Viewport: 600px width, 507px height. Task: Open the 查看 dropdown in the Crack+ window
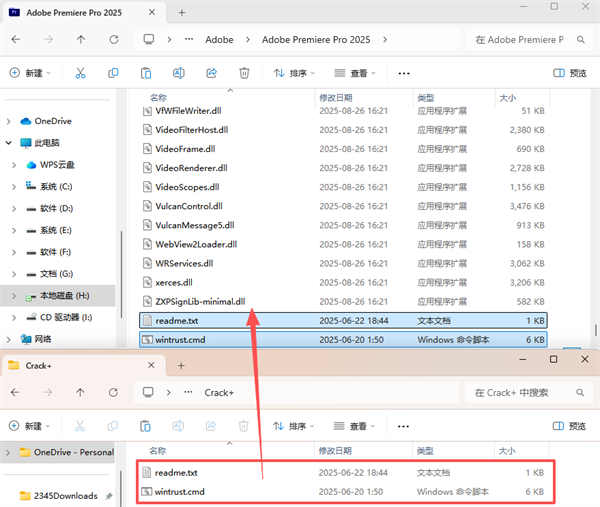click(x=354, y=426)
